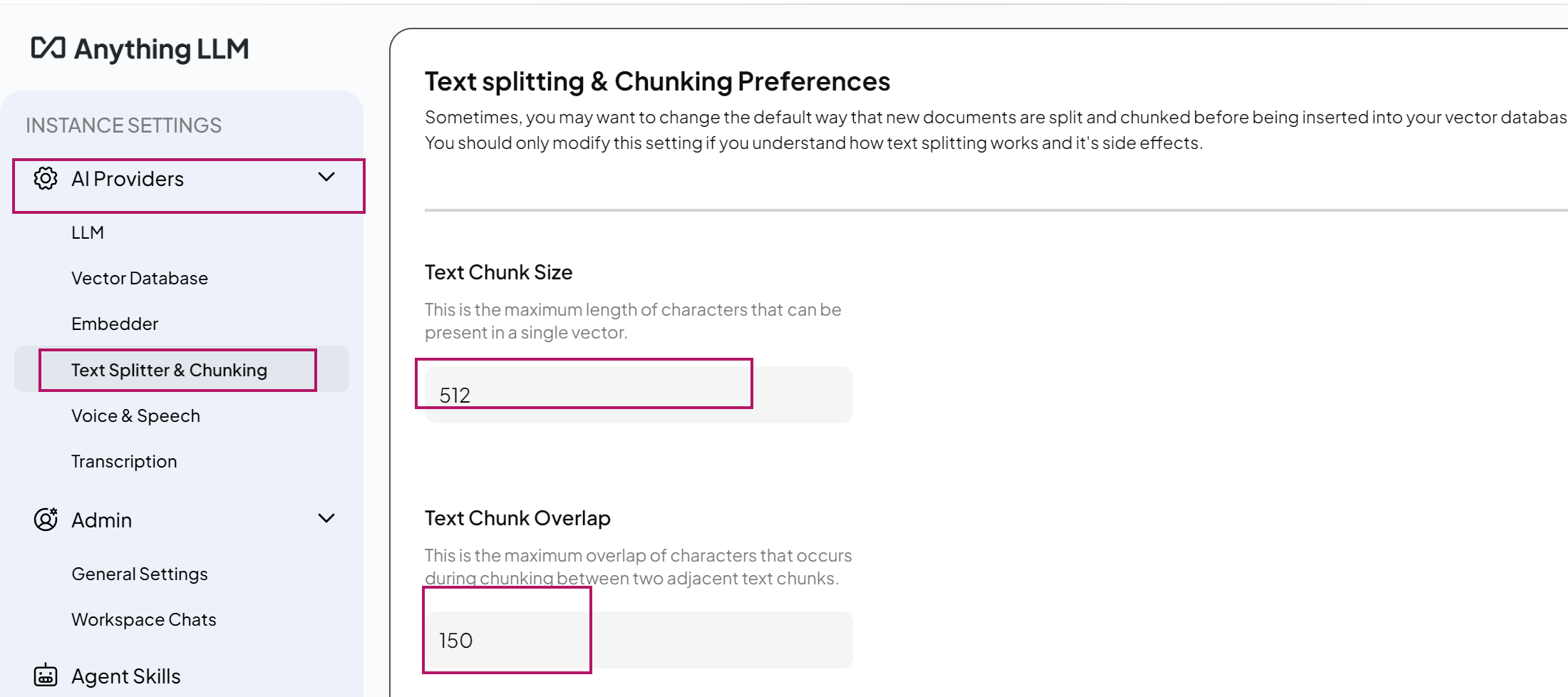Open Vector Database settings

point(140,278)
